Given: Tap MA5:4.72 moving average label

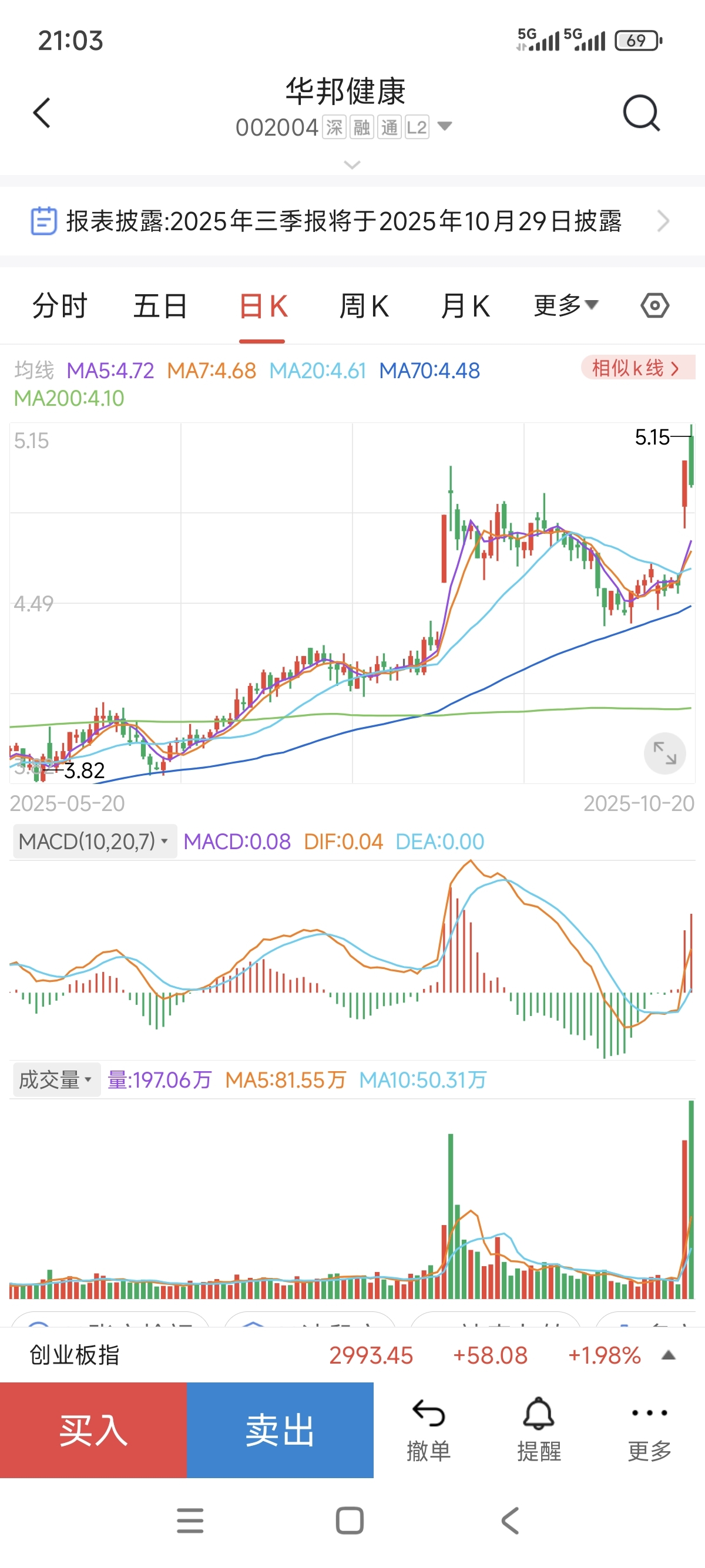Looking at the screenshot, I should pos(110,371).
